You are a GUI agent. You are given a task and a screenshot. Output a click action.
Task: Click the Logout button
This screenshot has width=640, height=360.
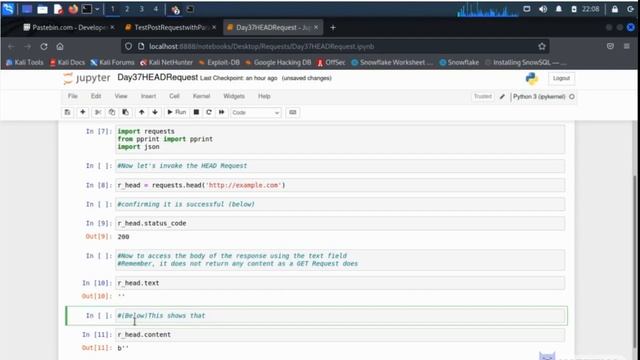[x=561, y=78]
